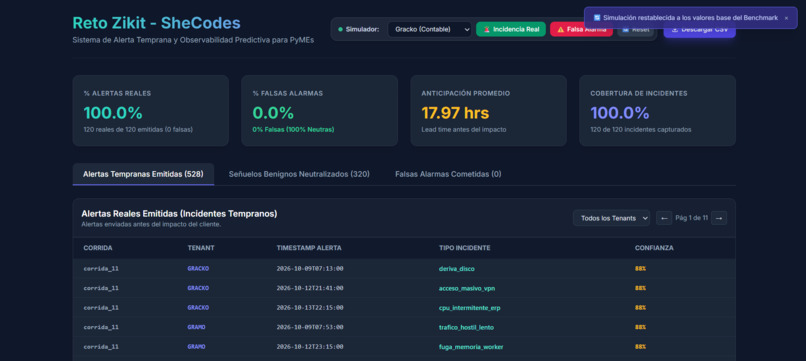Click the CORRIDA column header
Viewport: 806px width, 361px height.
98,248
